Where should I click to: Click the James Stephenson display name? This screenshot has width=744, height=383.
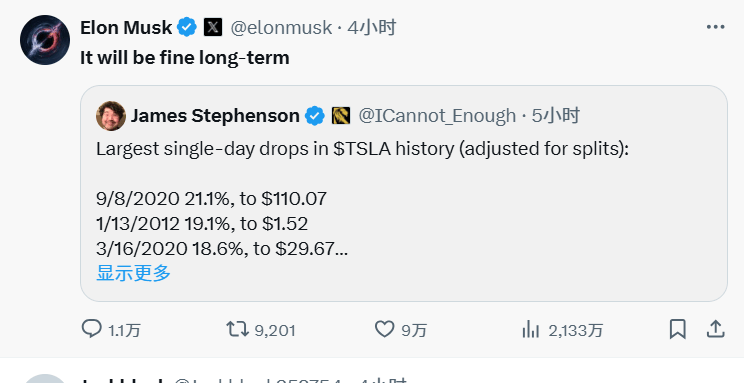[x=215, y=116]
